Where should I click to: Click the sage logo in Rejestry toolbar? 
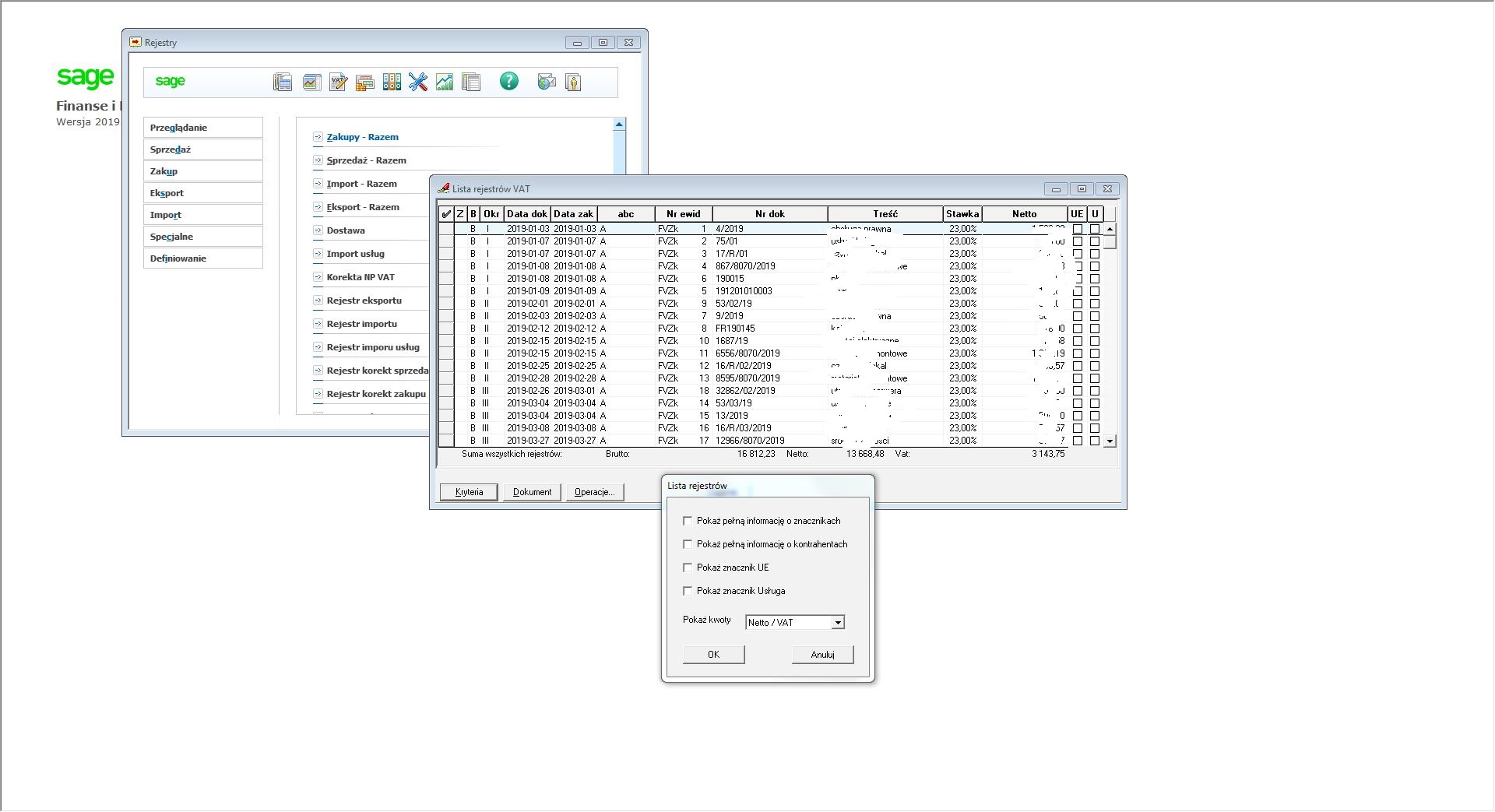170,81
